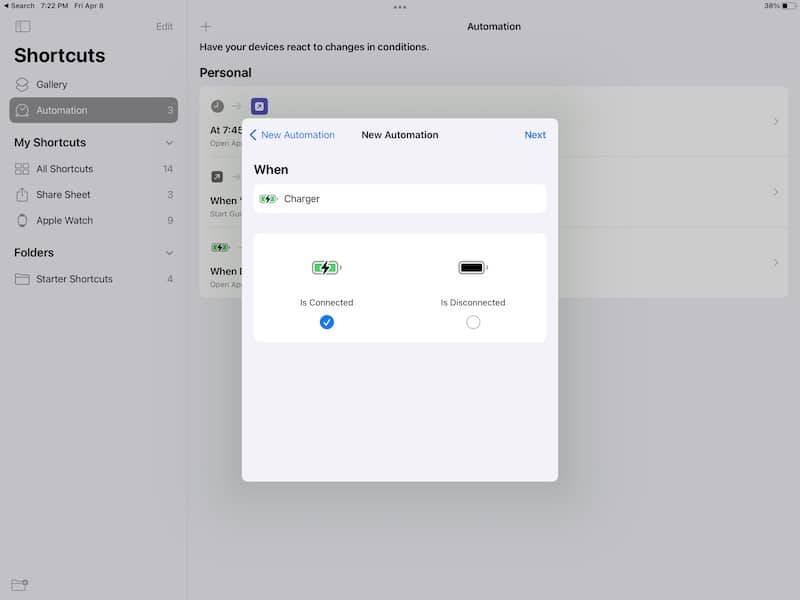Screen dimensions: 800x600
Task: Tap the charging battery Is Connected icon
Action: click(327, 267)
